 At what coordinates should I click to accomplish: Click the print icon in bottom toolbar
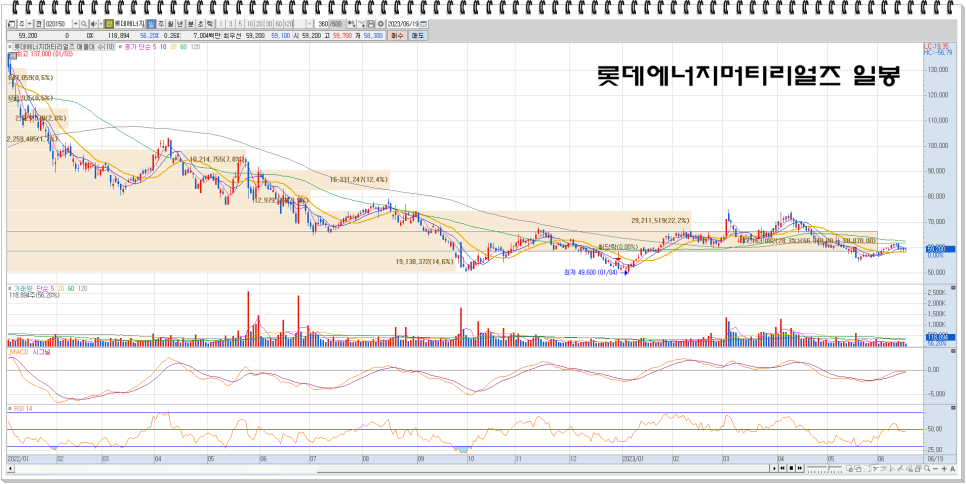point(909,469)
